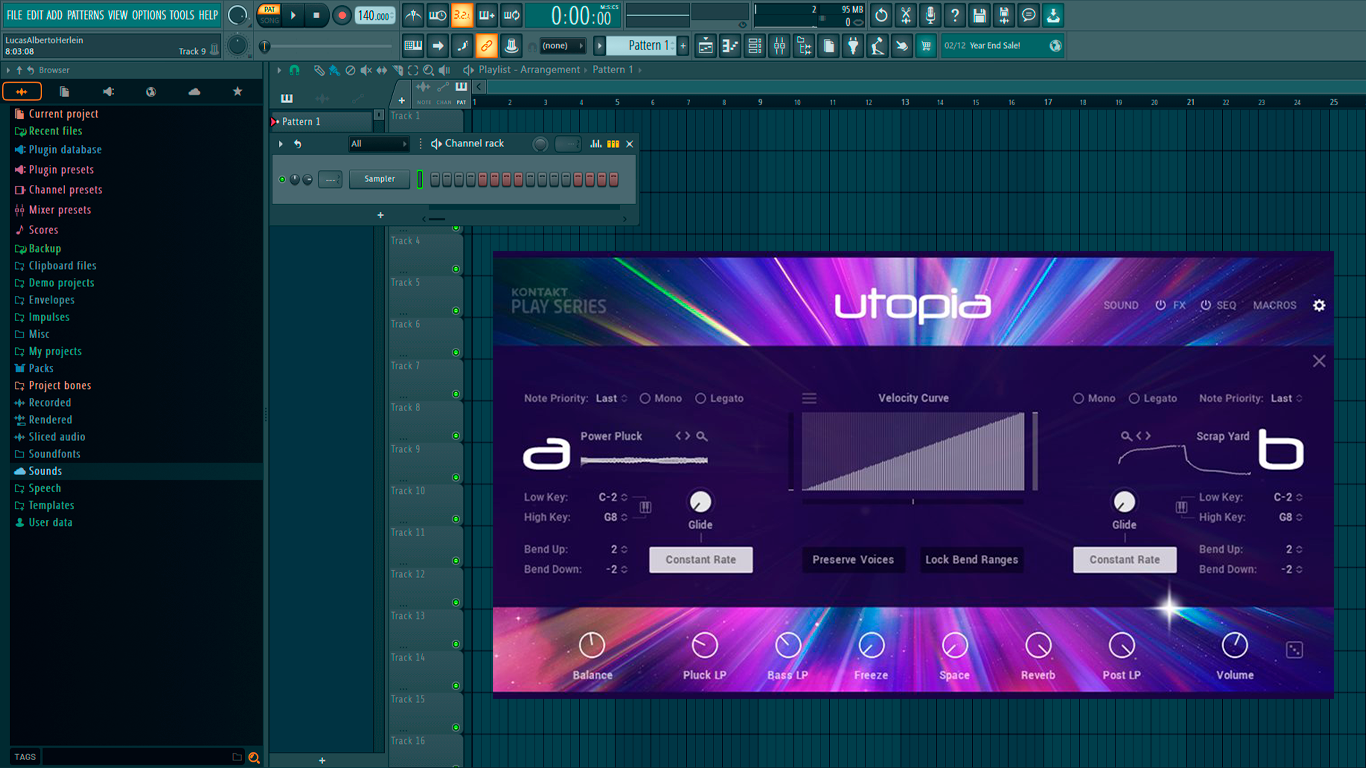This screenshot has width=1366, height=768.
Task: Mute the Sampler channel green LED
Action: 282,179
